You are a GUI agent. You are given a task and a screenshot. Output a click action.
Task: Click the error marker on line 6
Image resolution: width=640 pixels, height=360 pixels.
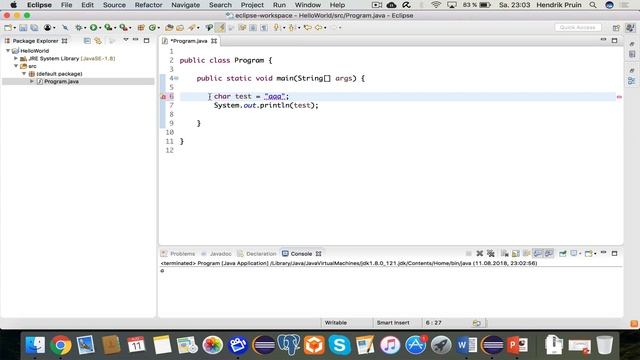[163, 96]
